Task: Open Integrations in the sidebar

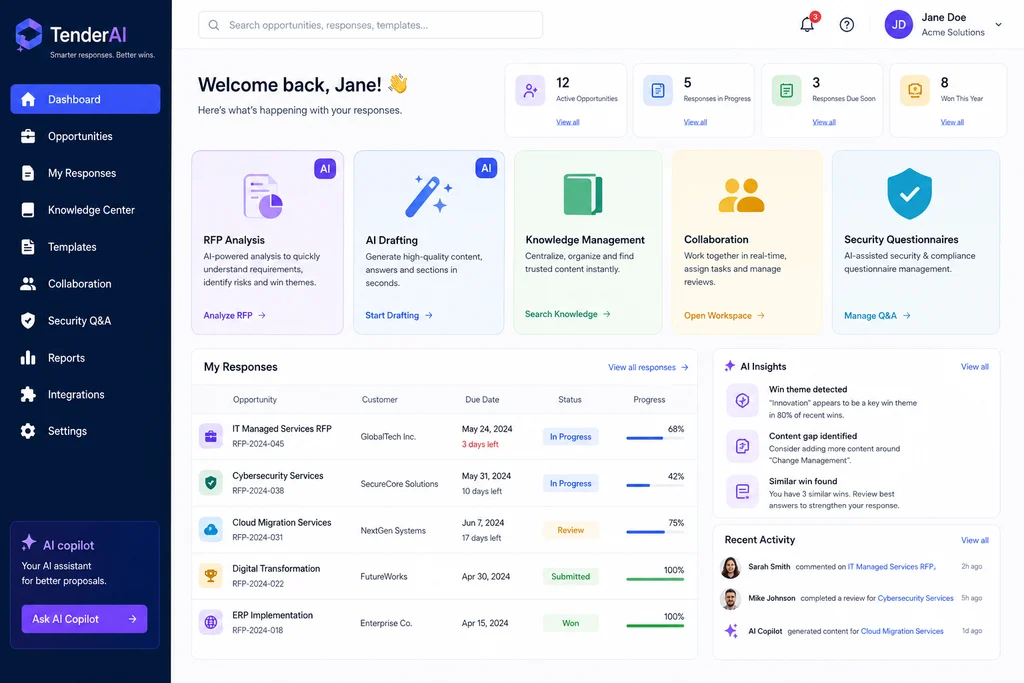Action: (85, 394)
